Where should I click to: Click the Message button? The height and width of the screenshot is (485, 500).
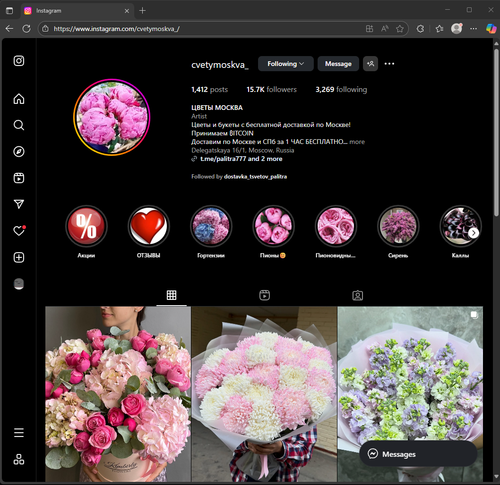pos(338,64)
